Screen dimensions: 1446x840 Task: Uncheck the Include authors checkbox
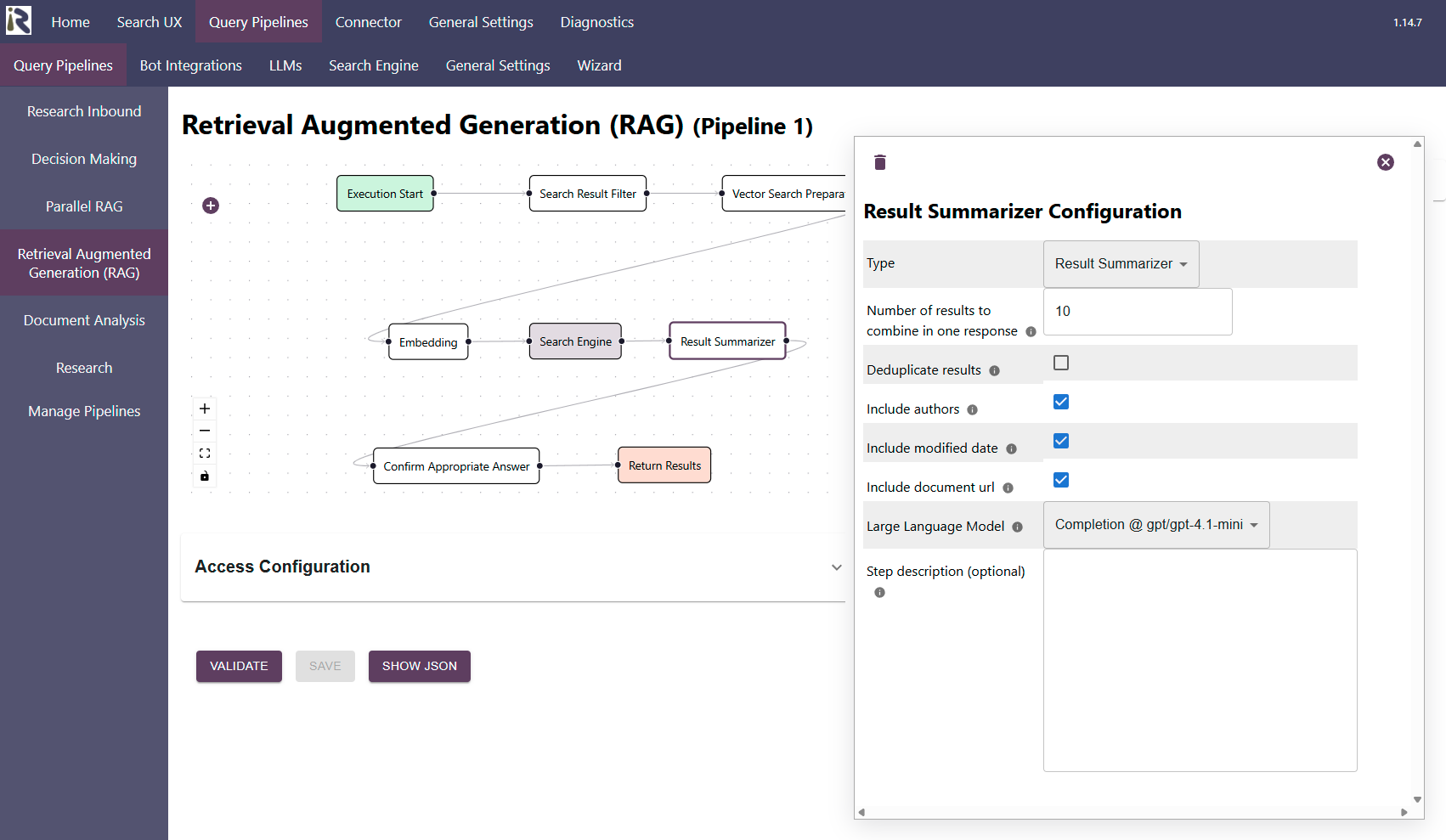1061,402
